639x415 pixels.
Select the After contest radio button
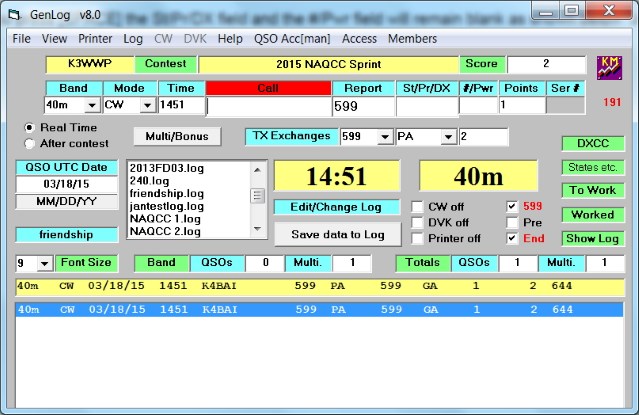(x=29, y=144)
